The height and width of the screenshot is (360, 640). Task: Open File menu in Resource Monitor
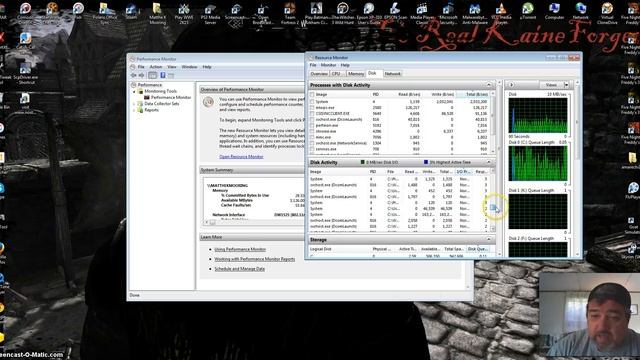coord(313,65)
